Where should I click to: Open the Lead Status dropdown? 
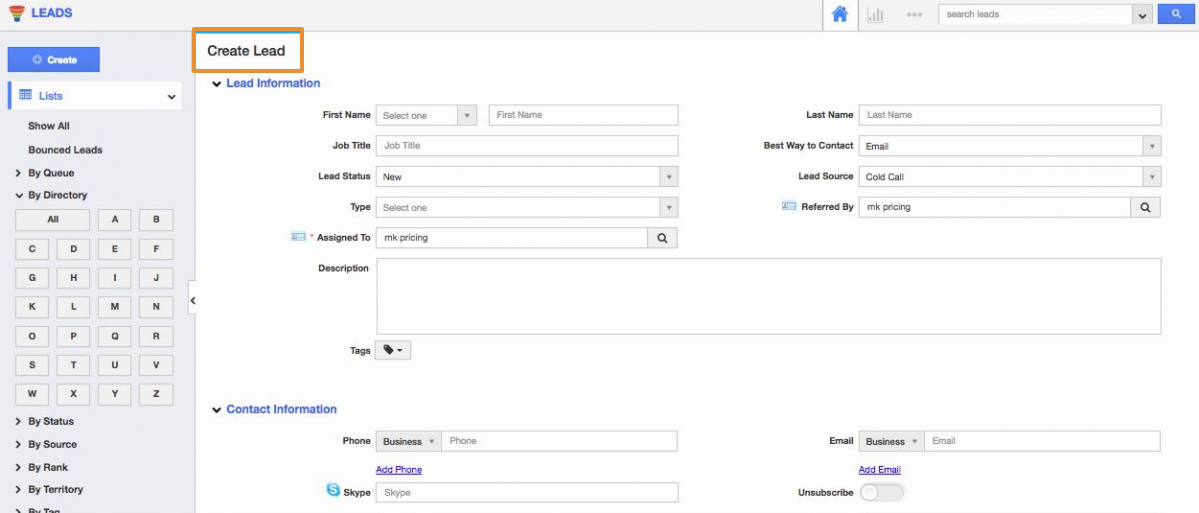click(x=527, y=177)
